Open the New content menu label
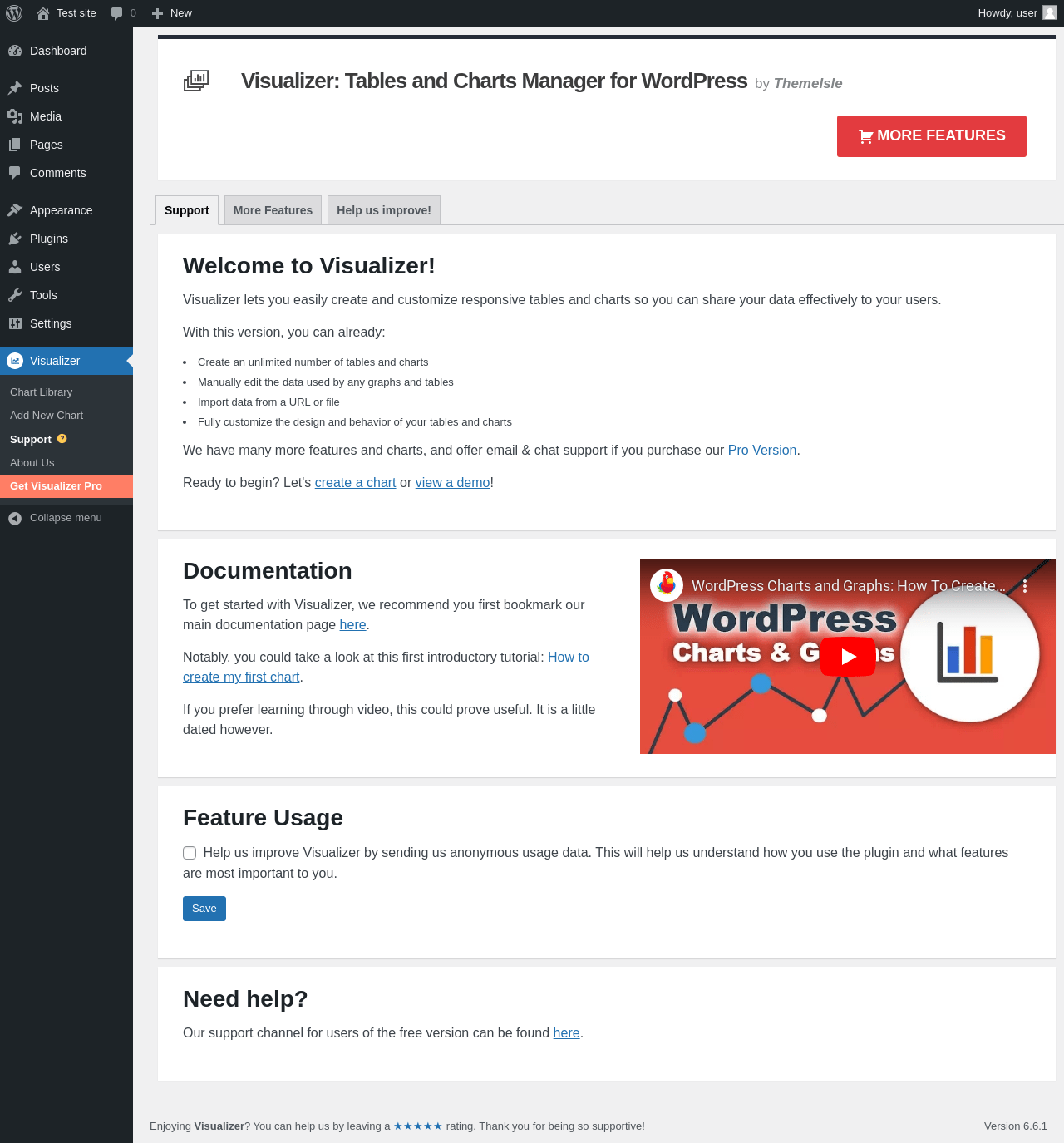 pos(181,13)
